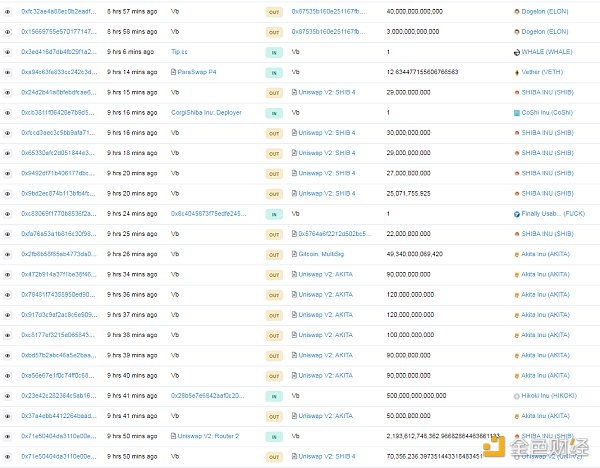600x468 pixels.
Task: Open transaction hash on the 9 hrs 36 mins row
Action: pyautogui.click(x=59, y=295)
